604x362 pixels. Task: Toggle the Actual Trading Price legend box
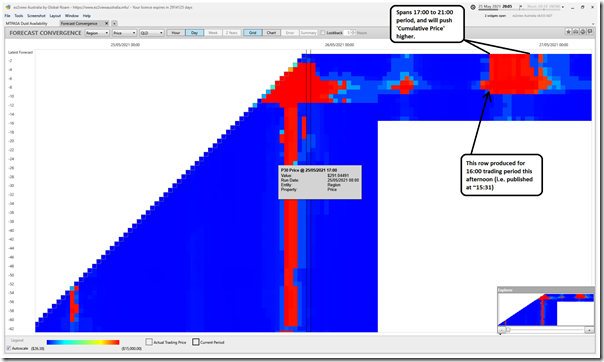(149, 342)
